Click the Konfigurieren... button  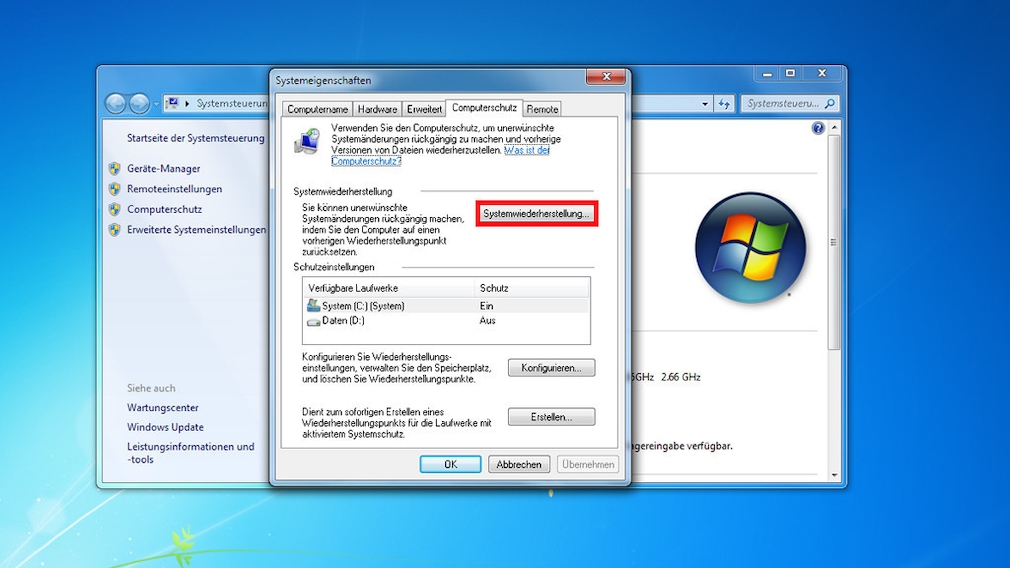coord(551,368)
